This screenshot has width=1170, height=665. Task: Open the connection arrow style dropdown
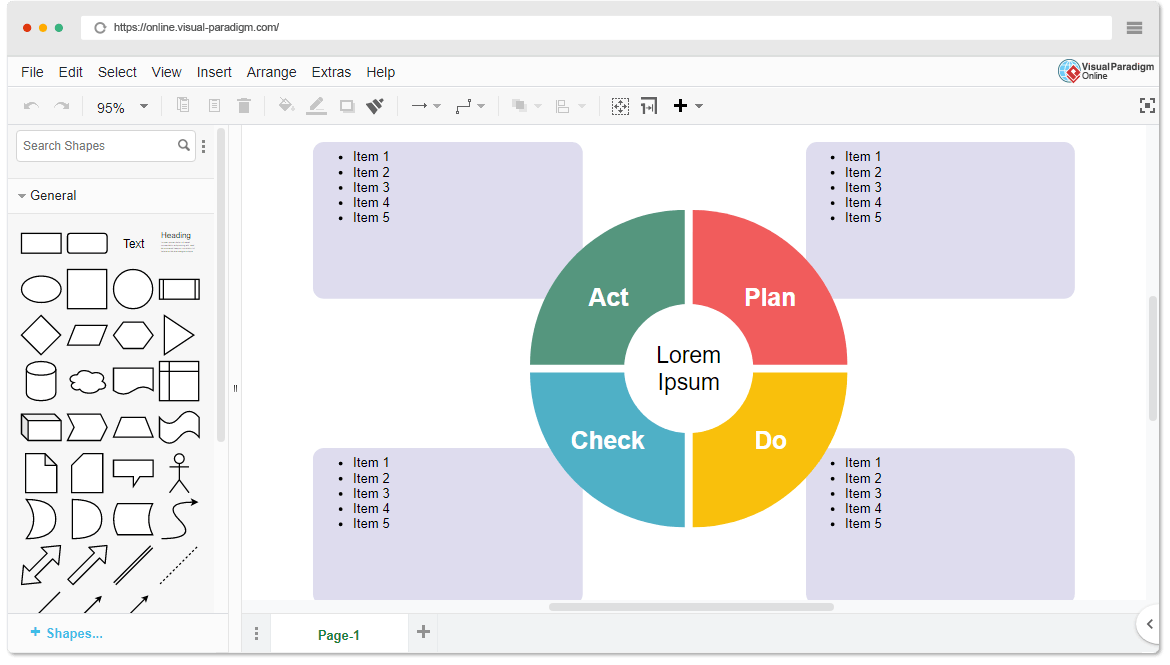[426, 106]
